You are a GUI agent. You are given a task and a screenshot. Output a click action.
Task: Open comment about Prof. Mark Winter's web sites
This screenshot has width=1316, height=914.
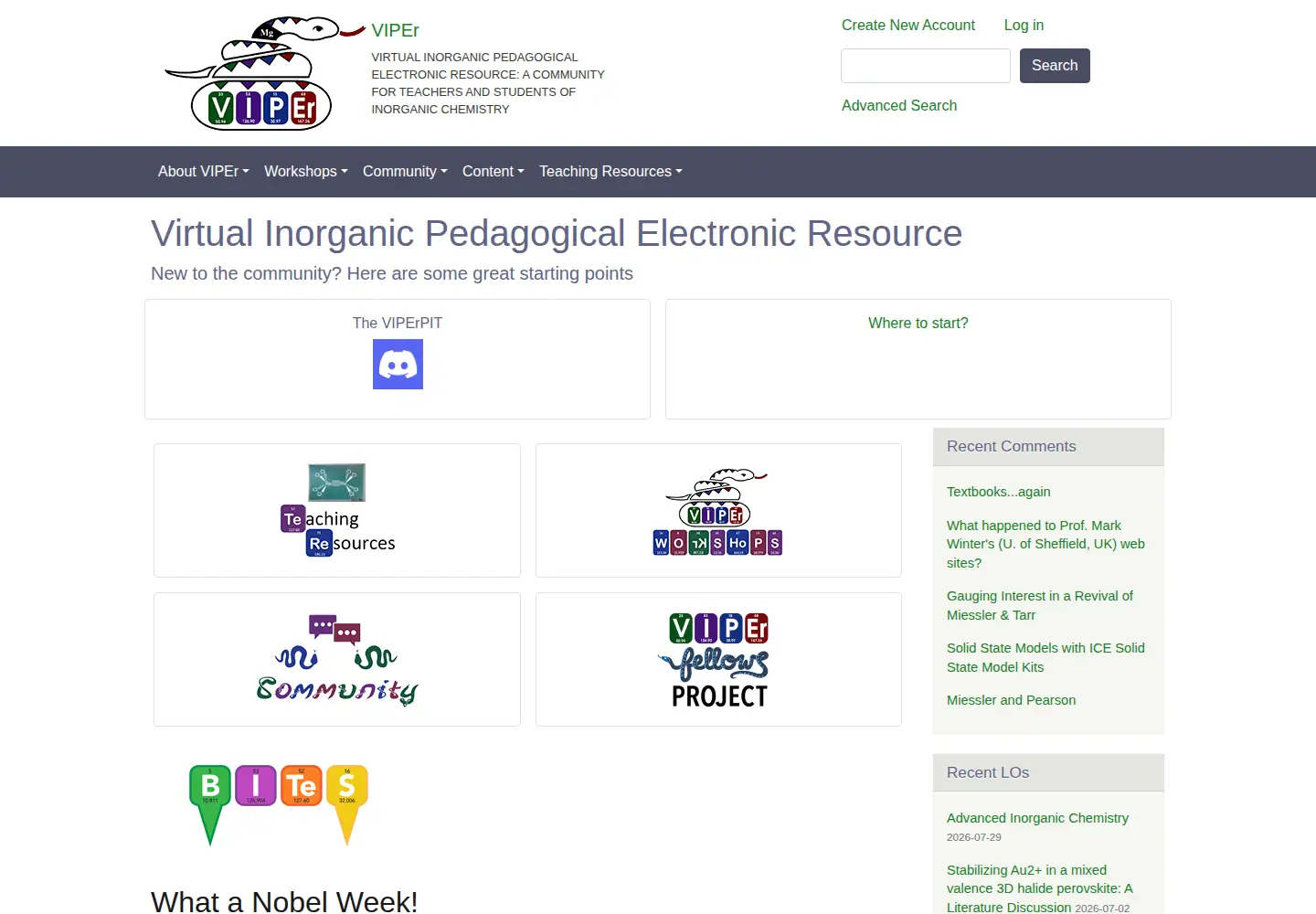[1045, 544]
